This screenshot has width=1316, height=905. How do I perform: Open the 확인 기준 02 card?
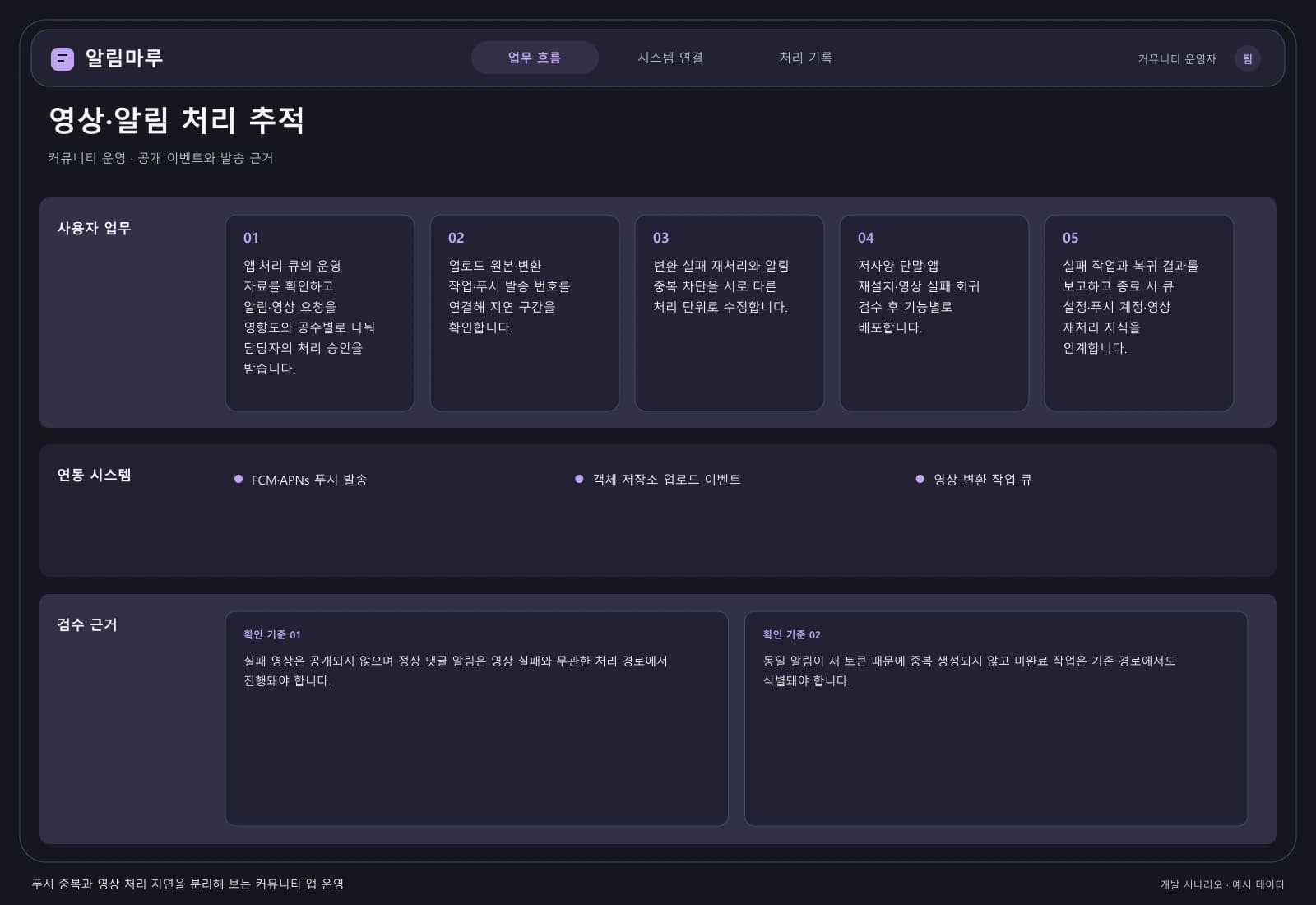point(996,718)
